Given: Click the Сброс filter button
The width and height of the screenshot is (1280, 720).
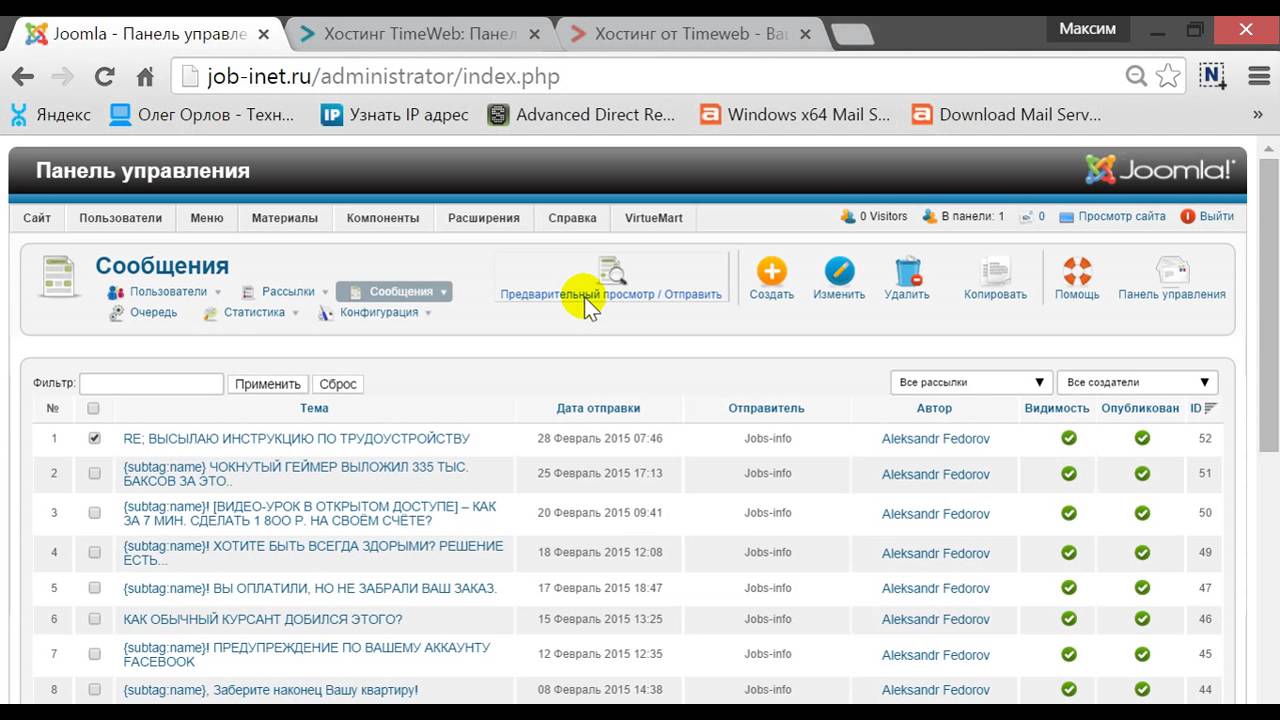Looking at the screenshot, I should (x=338, y=384).
